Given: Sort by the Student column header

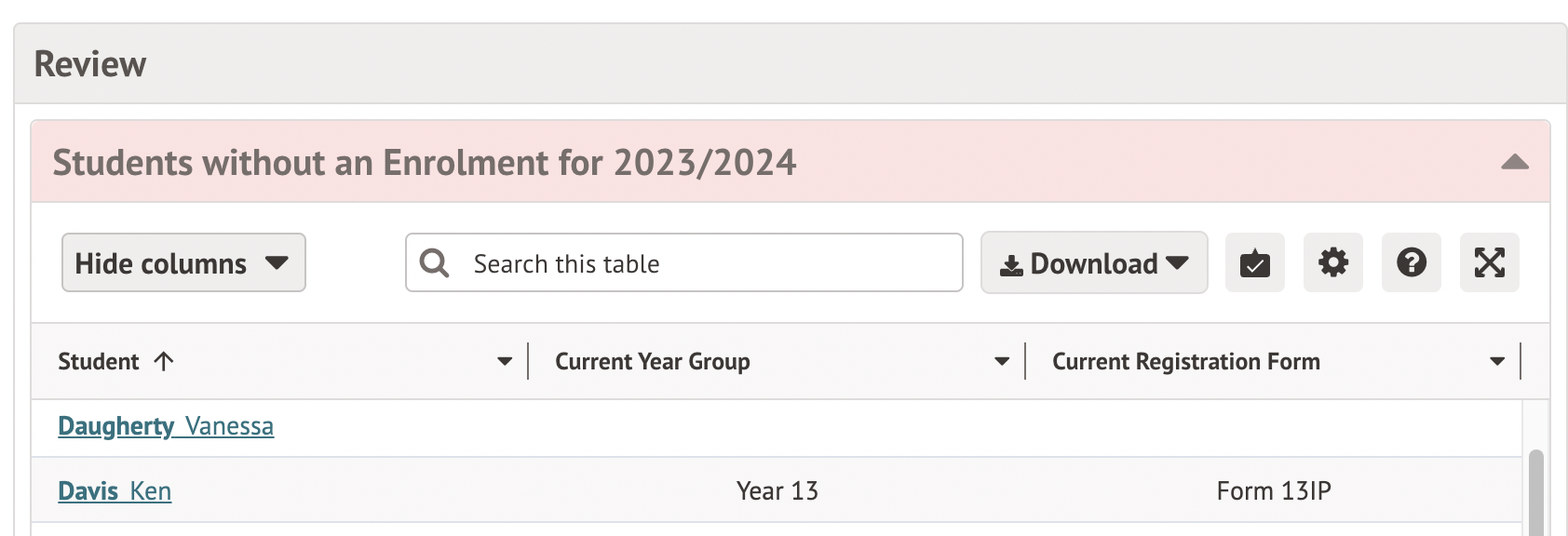Looking at the screenshot, I should pyautogui.click(x=99, y=361).
